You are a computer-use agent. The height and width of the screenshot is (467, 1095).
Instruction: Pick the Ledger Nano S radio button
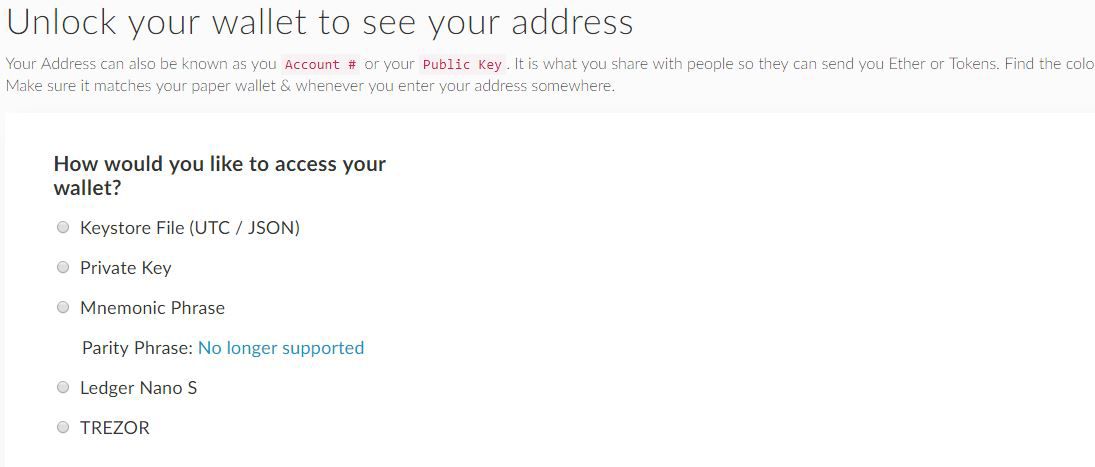click(x=63, y=388)
